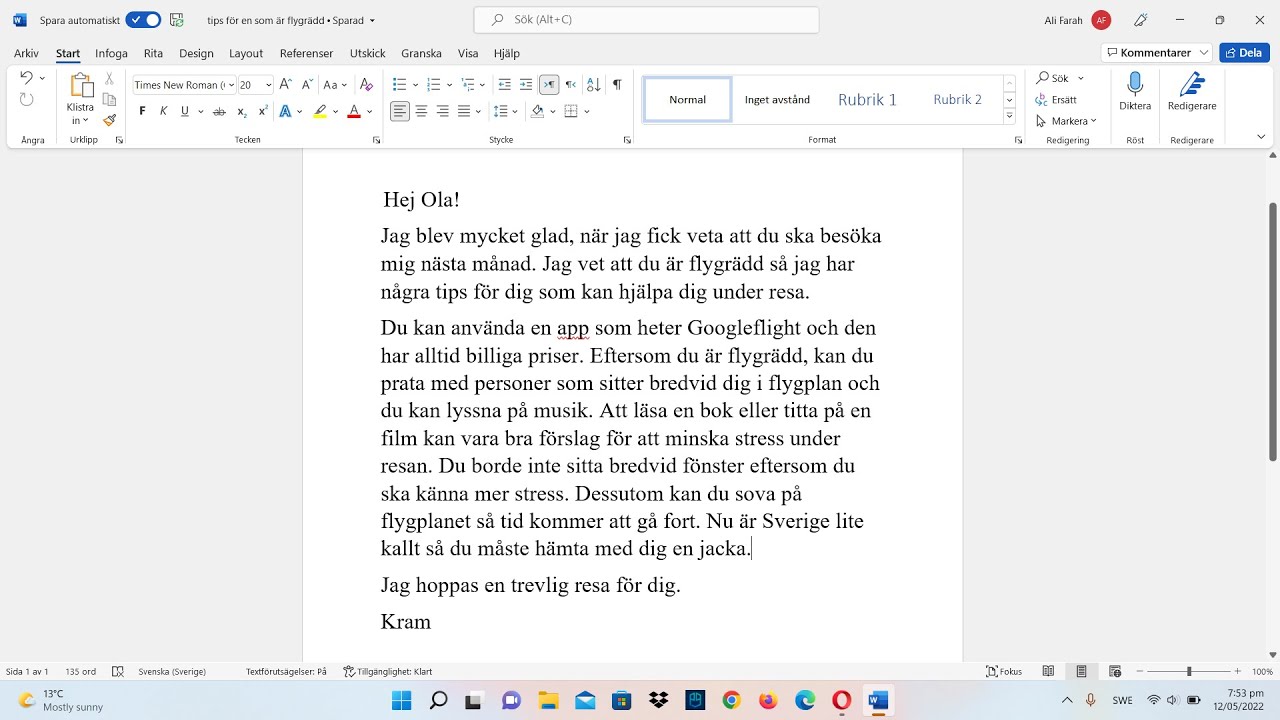Screen dimensions: 1280x720
Task: Click the Ersätt replace button
Action: click(1057, 100)
